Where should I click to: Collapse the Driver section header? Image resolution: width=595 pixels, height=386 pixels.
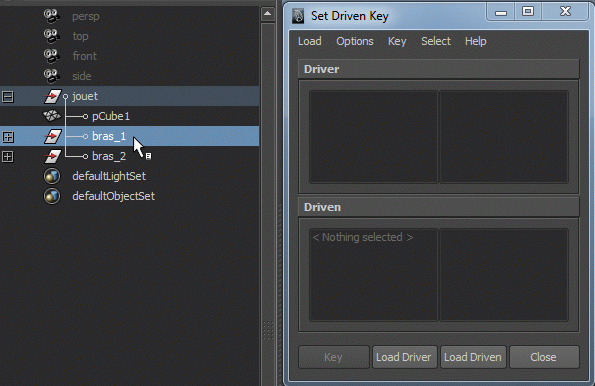pos(439,69)
